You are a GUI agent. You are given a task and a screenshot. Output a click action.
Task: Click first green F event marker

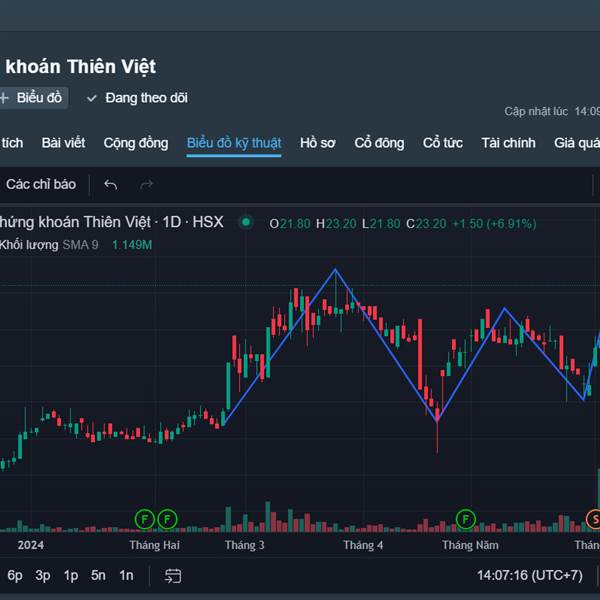pos(145,519)
